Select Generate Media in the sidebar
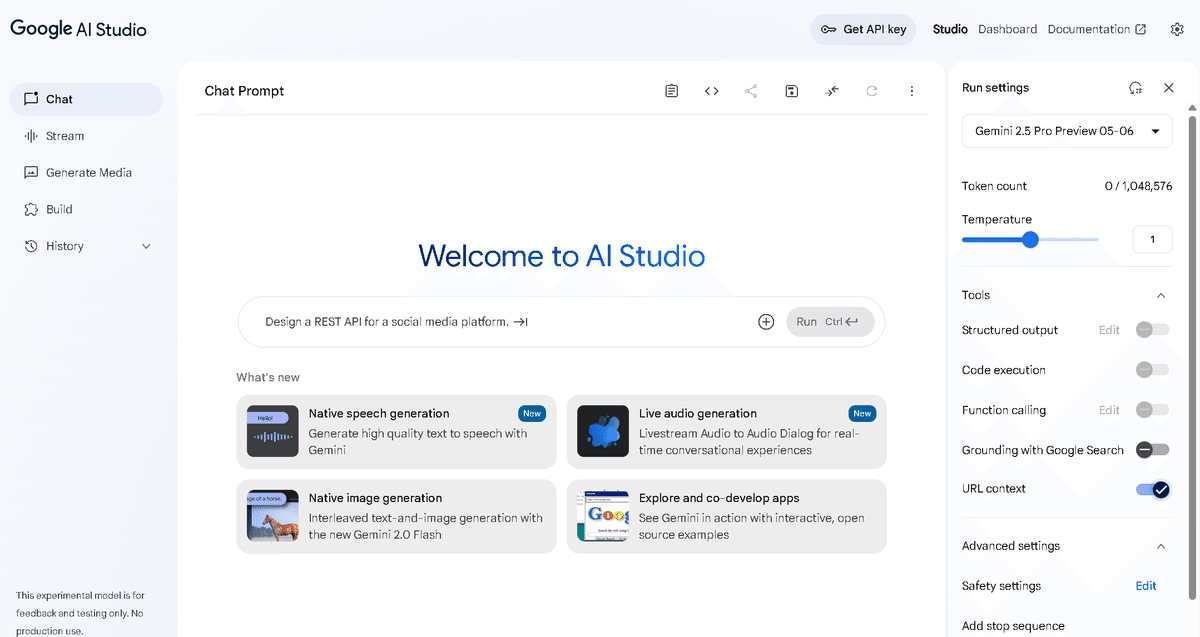 88,172
